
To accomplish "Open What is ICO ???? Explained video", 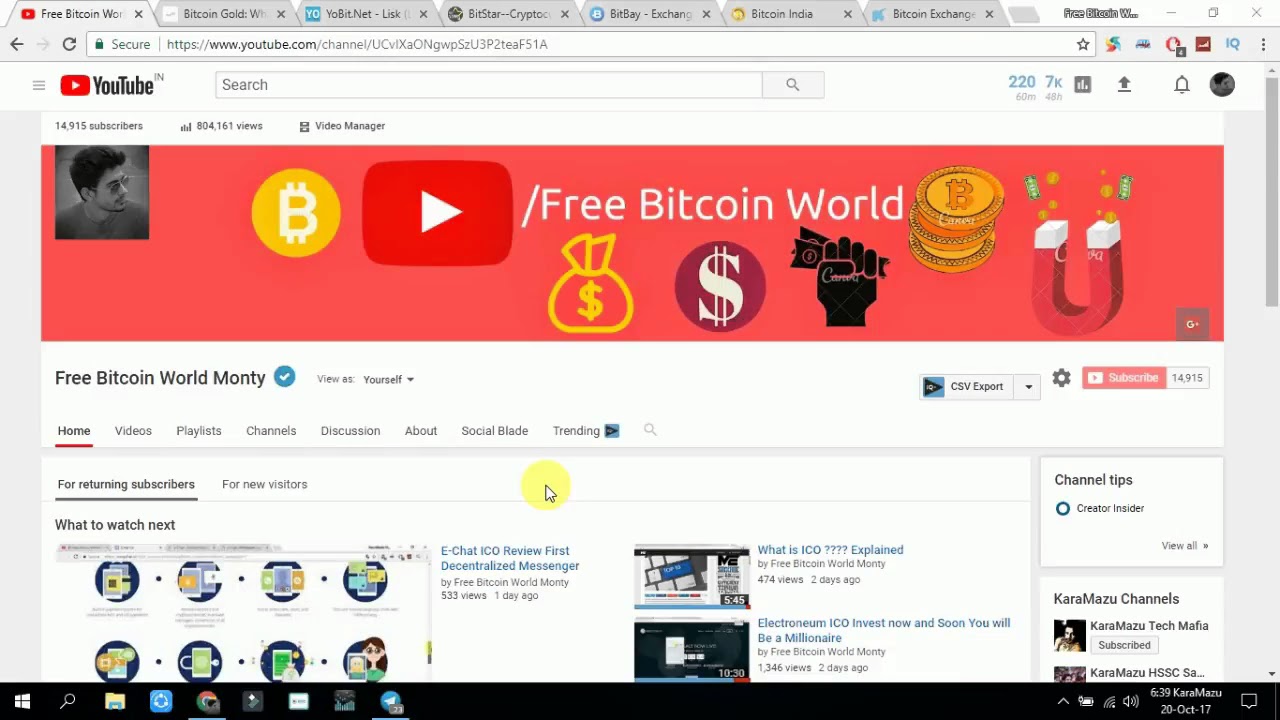I will [830, 550].
